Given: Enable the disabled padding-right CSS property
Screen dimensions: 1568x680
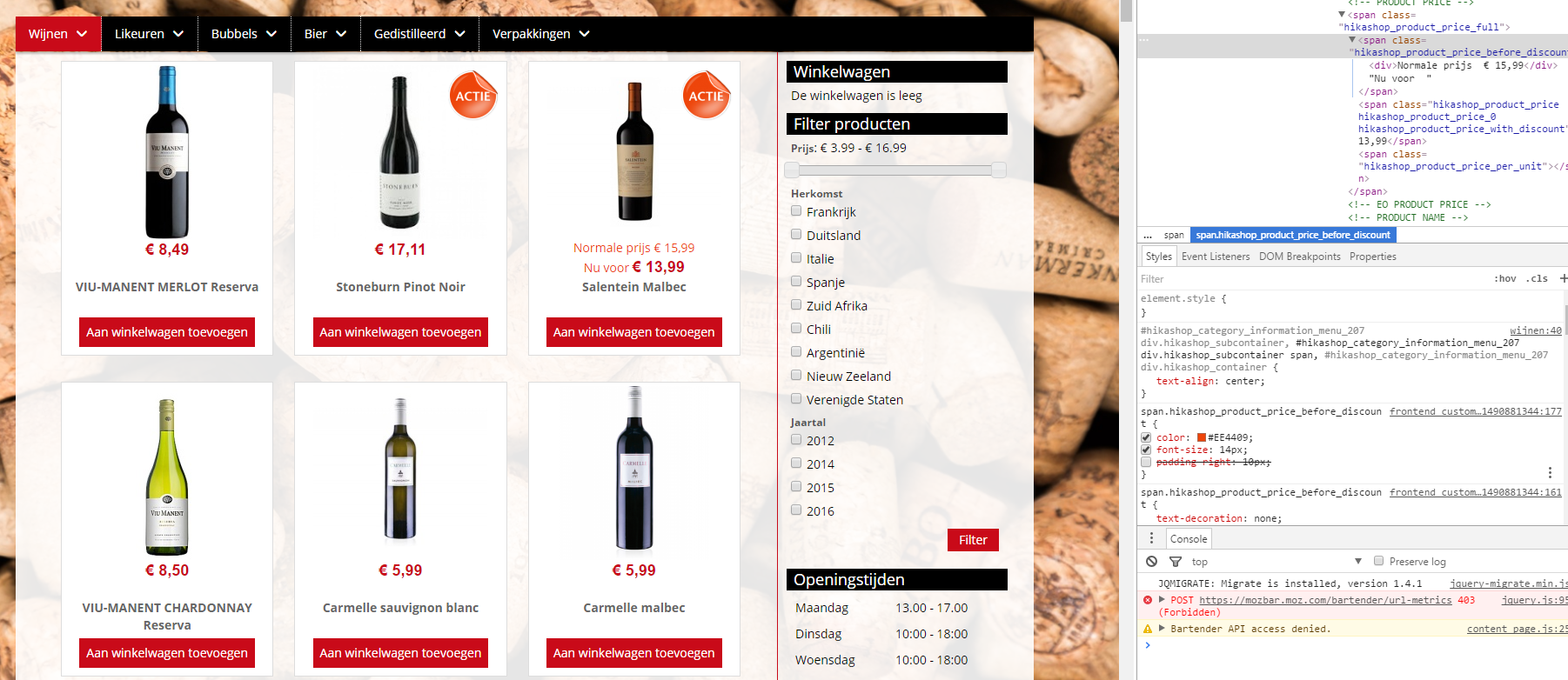Looking at the screenshot, I should (1146, 462).
